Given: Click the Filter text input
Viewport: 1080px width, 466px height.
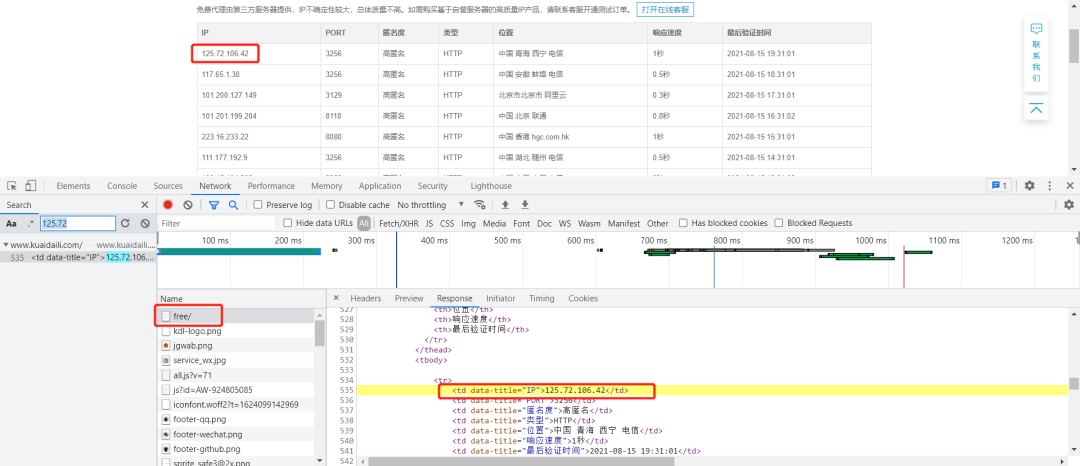Looking at the screenshot, I should [x=217, y=224].
